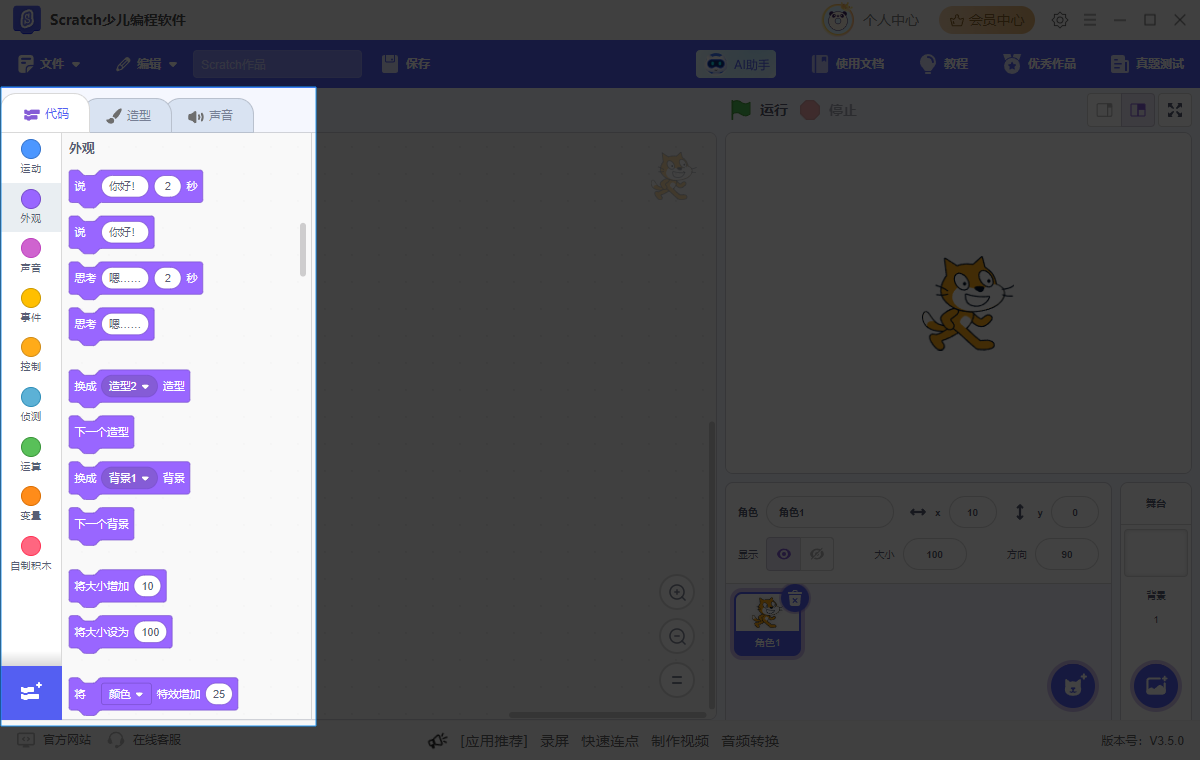Open the 文件 (File) dropdown menu

pyautogui.click(x=48, y=63)
